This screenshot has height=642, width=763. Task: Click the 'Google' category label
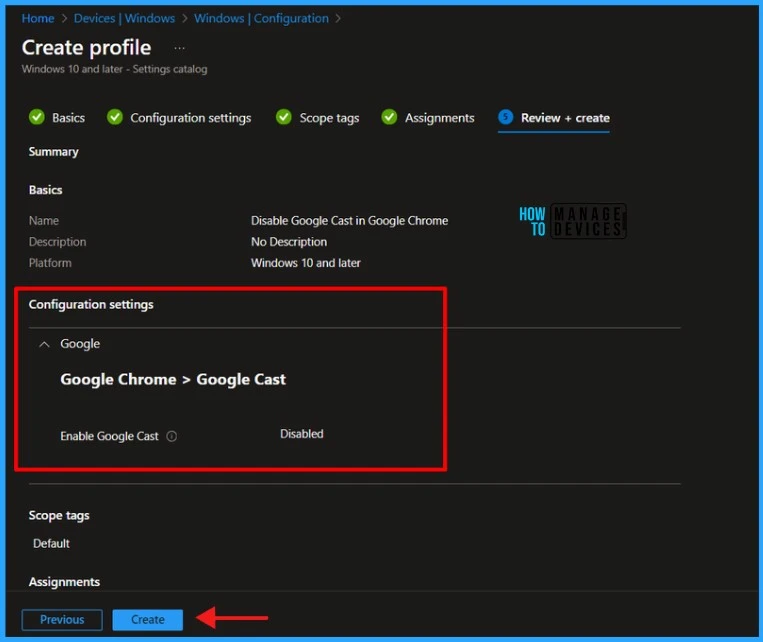(x=80, y=344)
